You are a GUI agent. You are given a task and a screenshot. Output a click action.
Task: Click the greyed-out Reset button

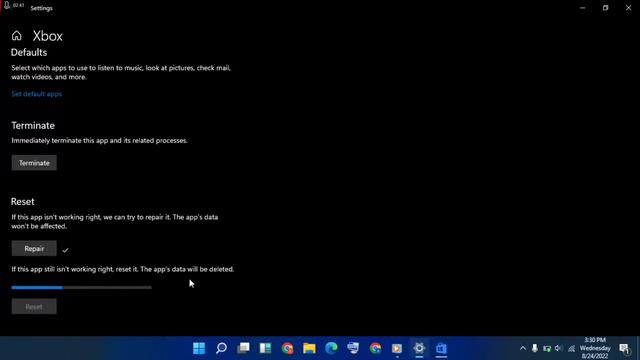tap(34, 307)
